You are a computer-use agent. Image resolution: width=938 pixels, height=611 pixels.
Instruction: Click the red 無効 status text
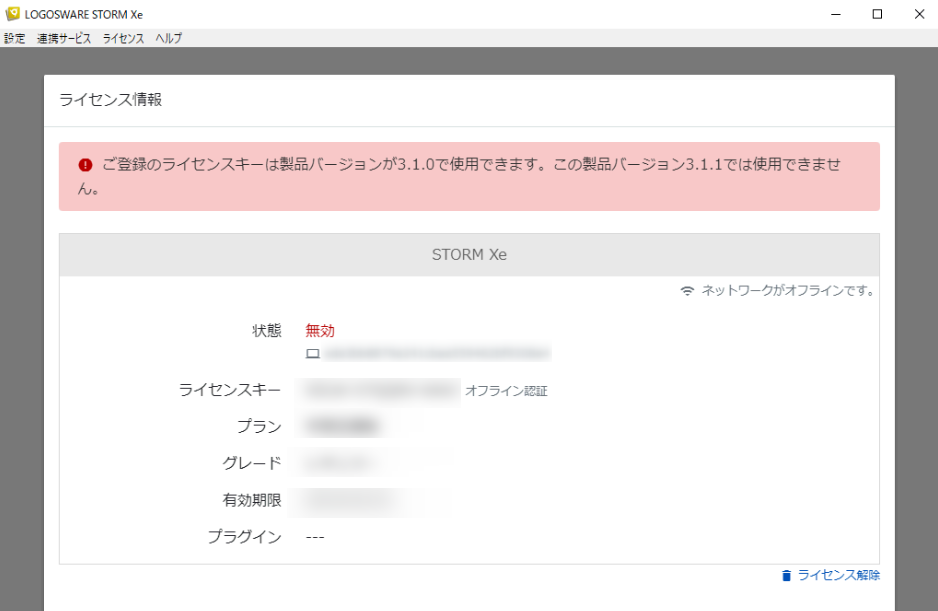tap(320, 331)
